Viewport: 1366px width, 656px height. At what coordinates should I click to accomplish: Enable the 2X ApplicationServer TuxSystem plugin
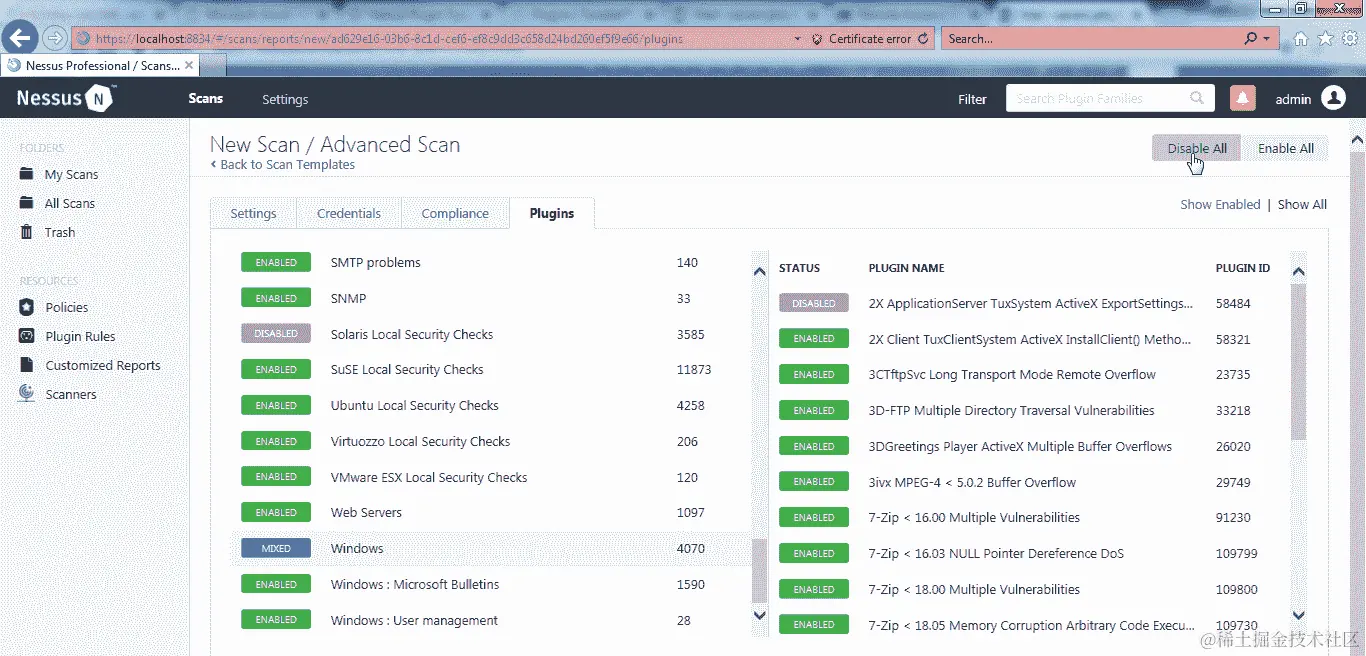814,303
